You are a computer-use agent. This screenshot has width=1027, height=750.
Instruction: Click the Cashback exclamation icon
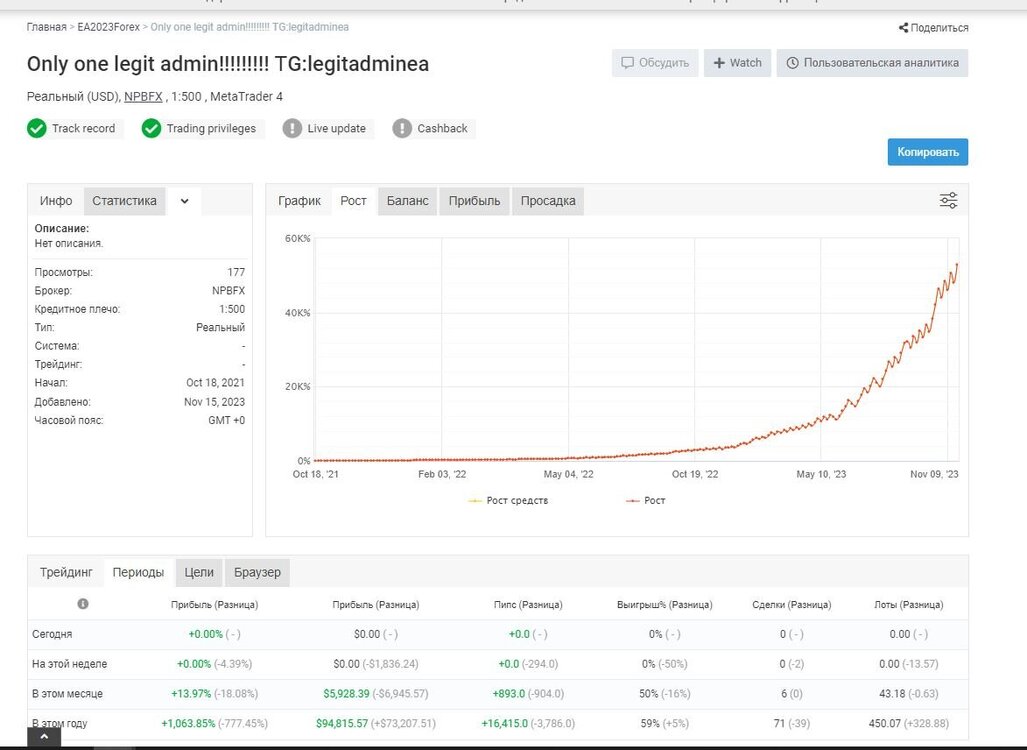[x=402, y=128]
